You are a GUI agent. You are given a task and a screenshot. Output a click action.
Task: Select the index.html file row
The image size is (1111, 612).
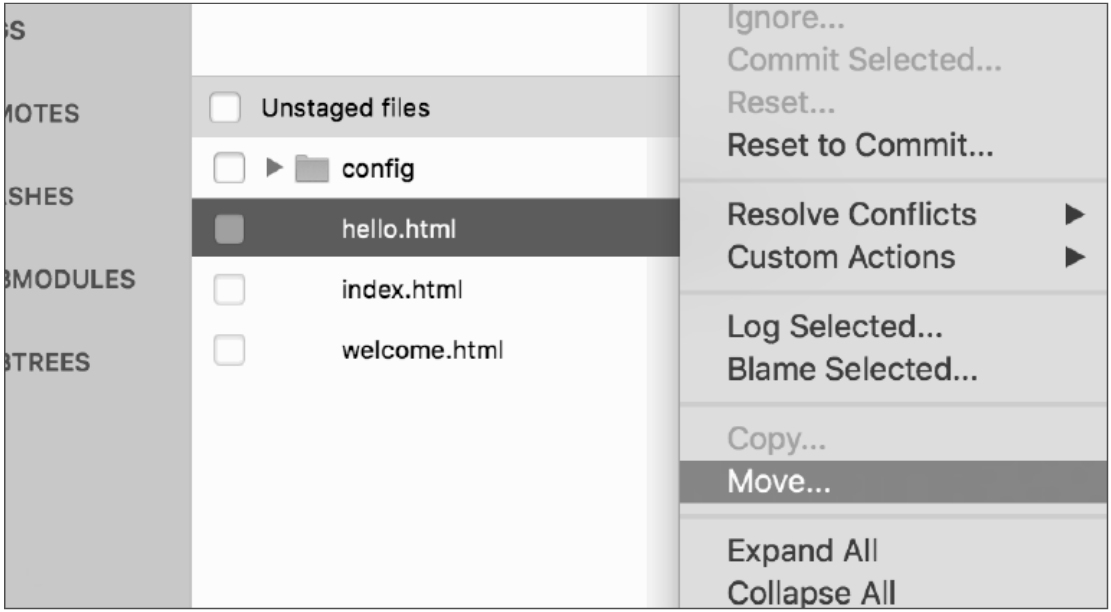coord(401,290)
